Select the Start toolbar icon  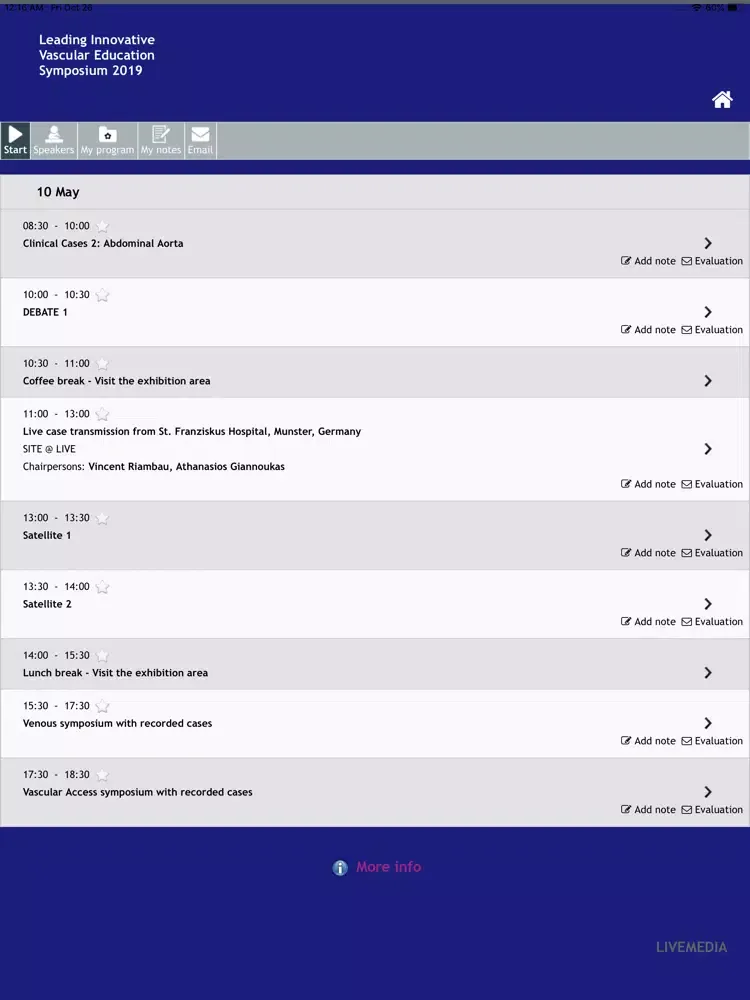(x=15, y=140)
